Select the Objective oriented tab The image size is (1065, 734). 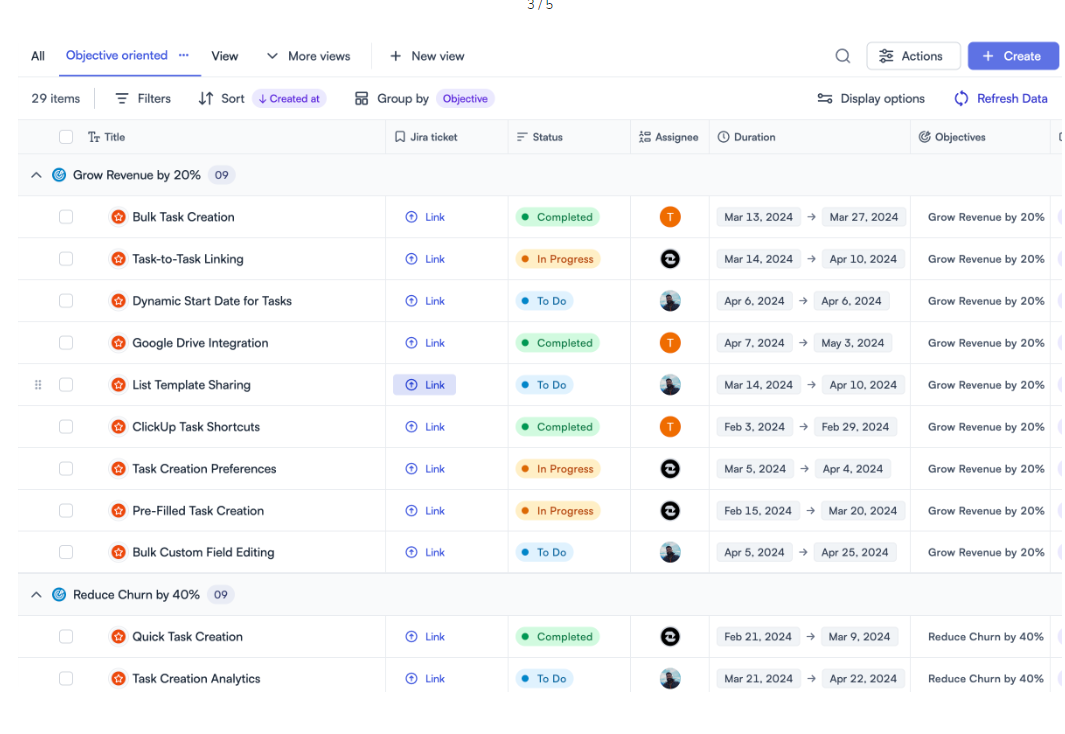[117, 55]
